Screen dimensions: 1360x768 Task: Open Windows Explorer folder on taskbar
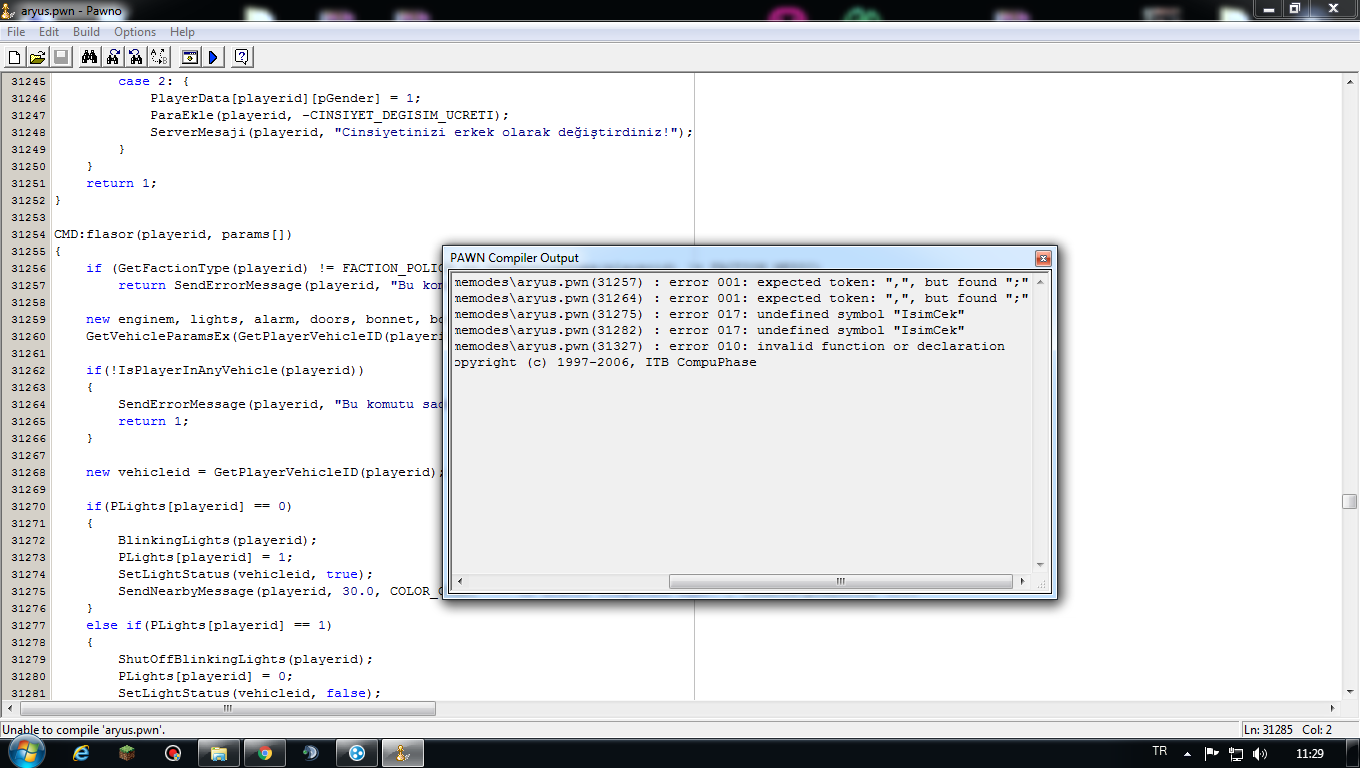click(x=220, y=753)
